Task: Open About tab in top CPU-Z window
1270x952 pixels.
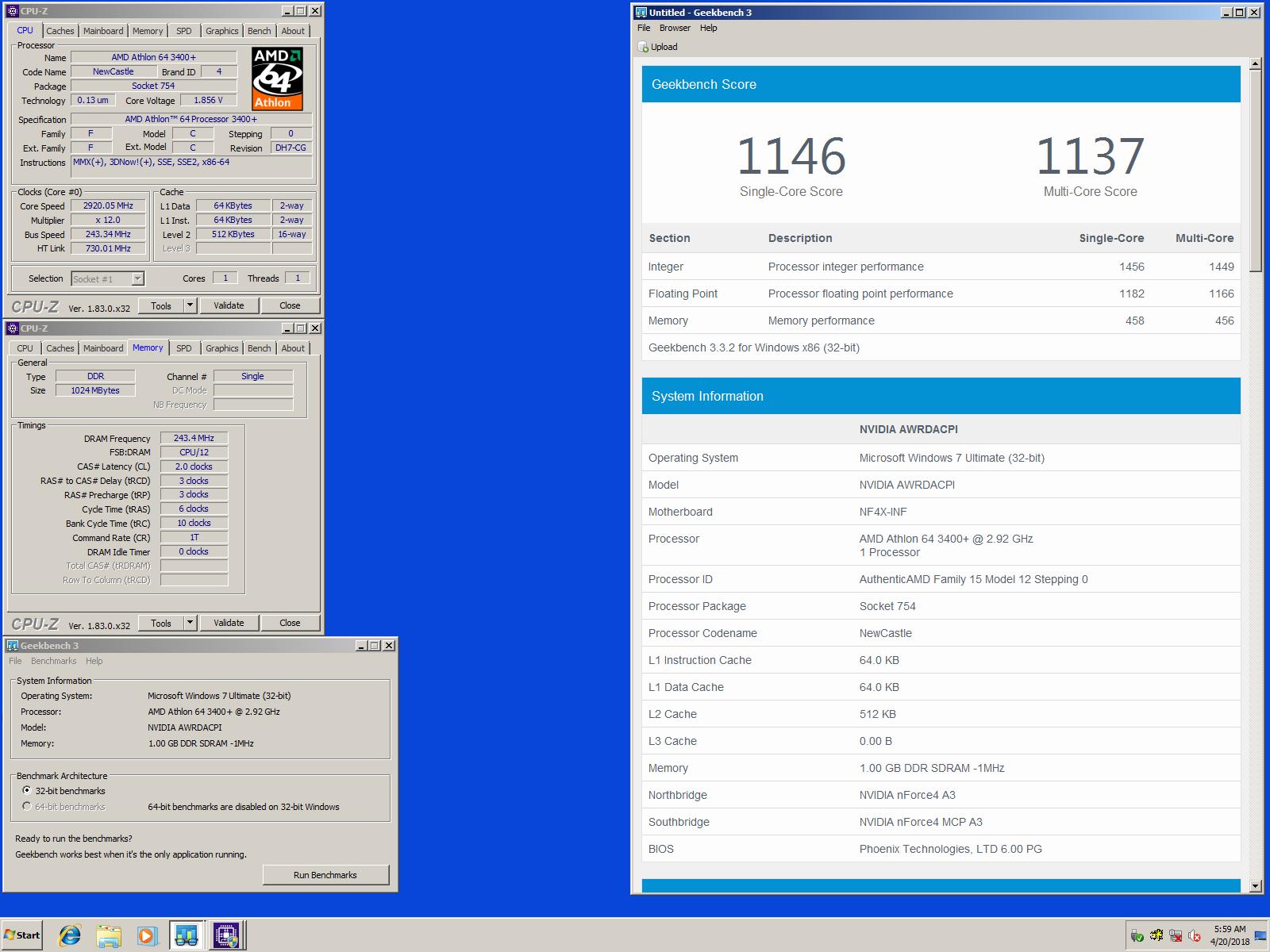Action: pos(293,31)
